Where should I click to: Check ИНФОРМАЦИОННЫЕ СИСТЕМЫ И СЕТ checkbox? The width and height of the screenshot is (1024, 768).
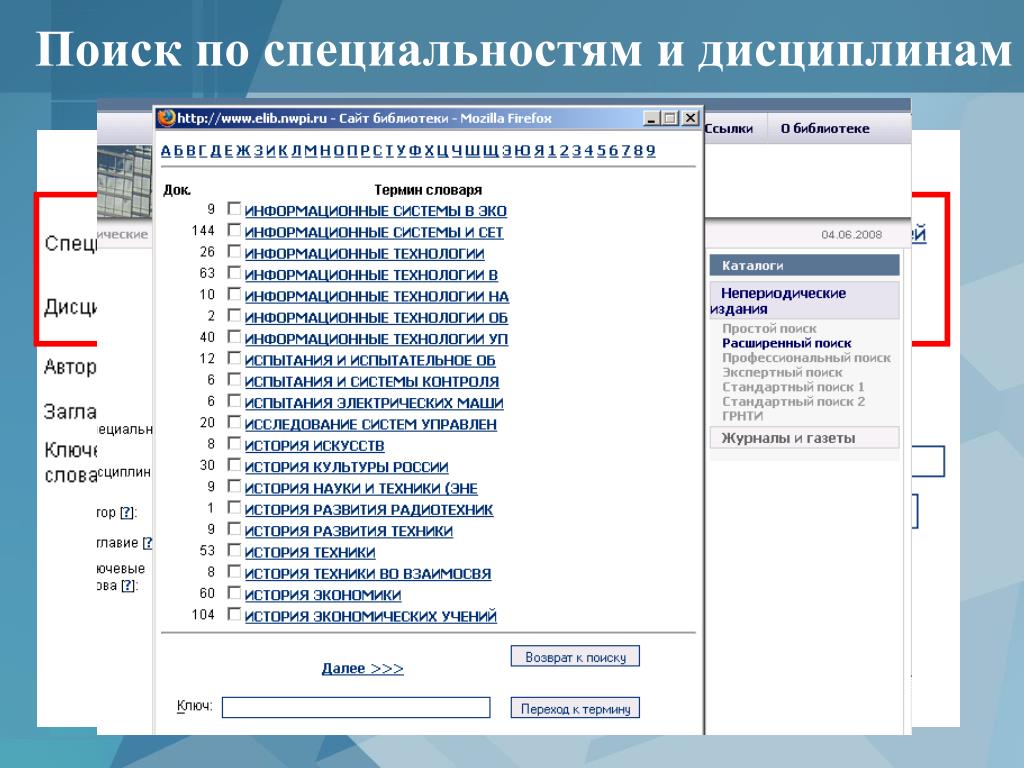tap(234, 230)
